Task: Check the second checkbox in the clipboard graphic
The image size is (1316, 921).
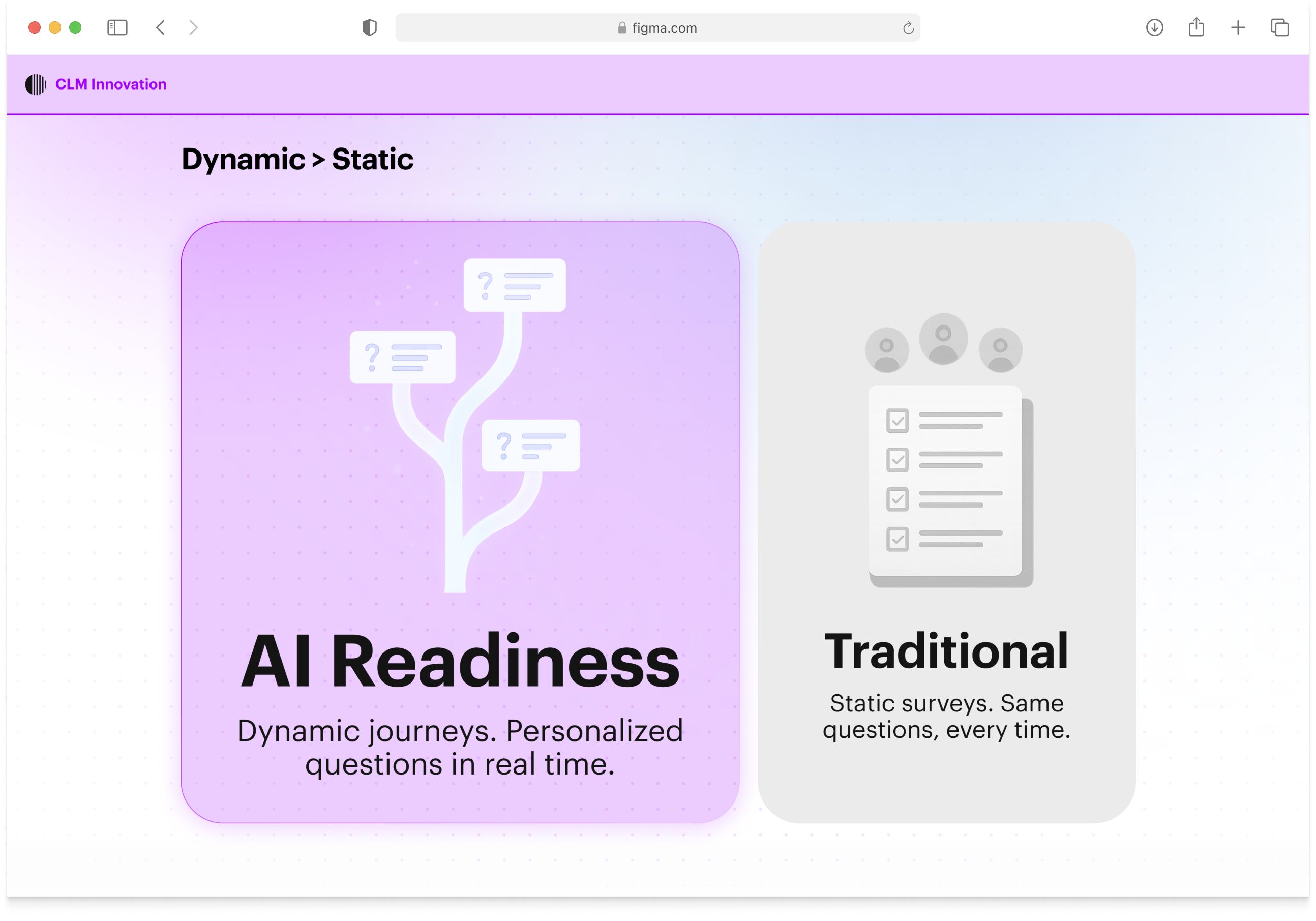Action: (x=897, y=460)
